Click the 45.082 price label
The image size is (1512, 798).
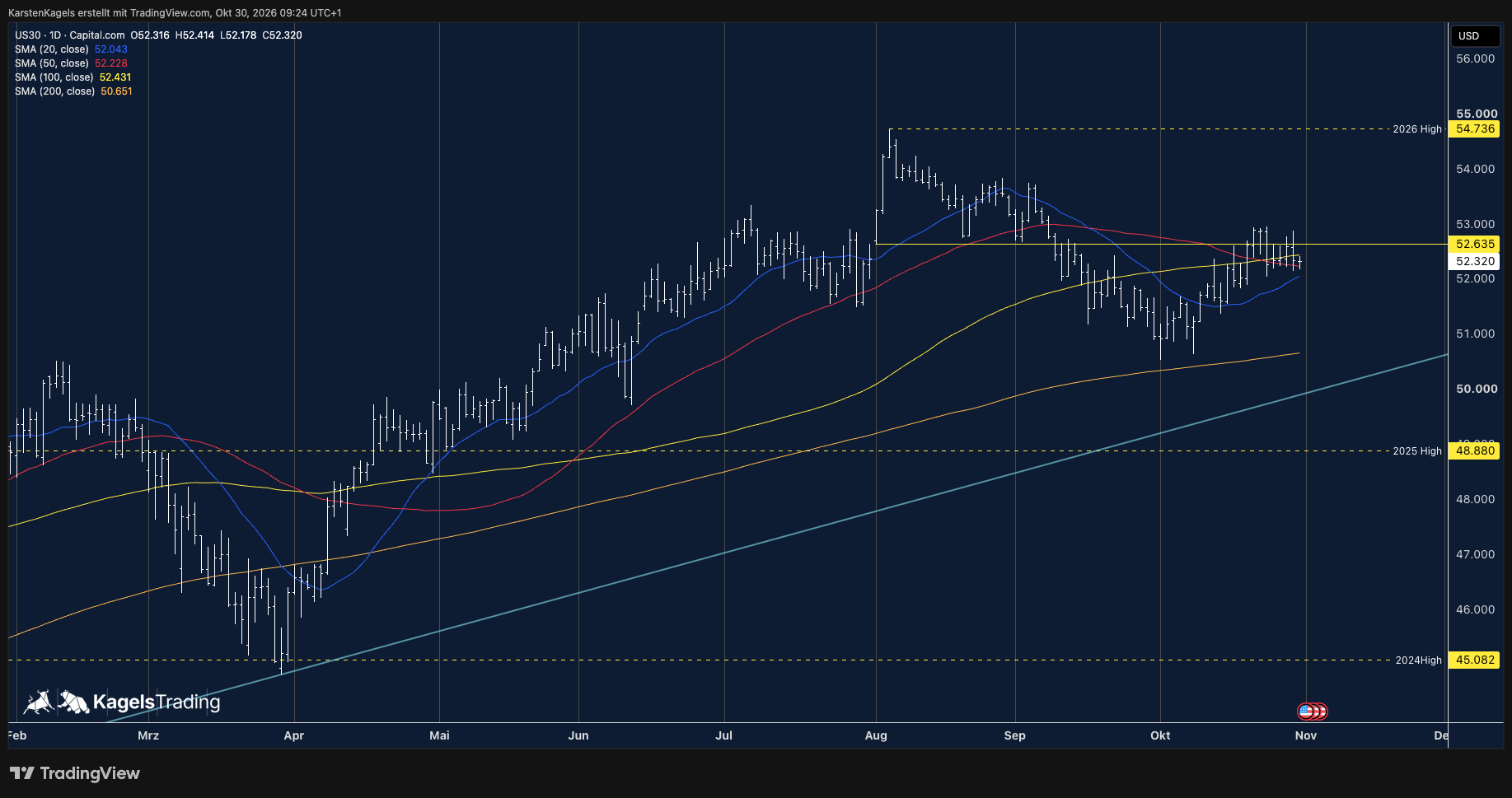(1475, 660)
